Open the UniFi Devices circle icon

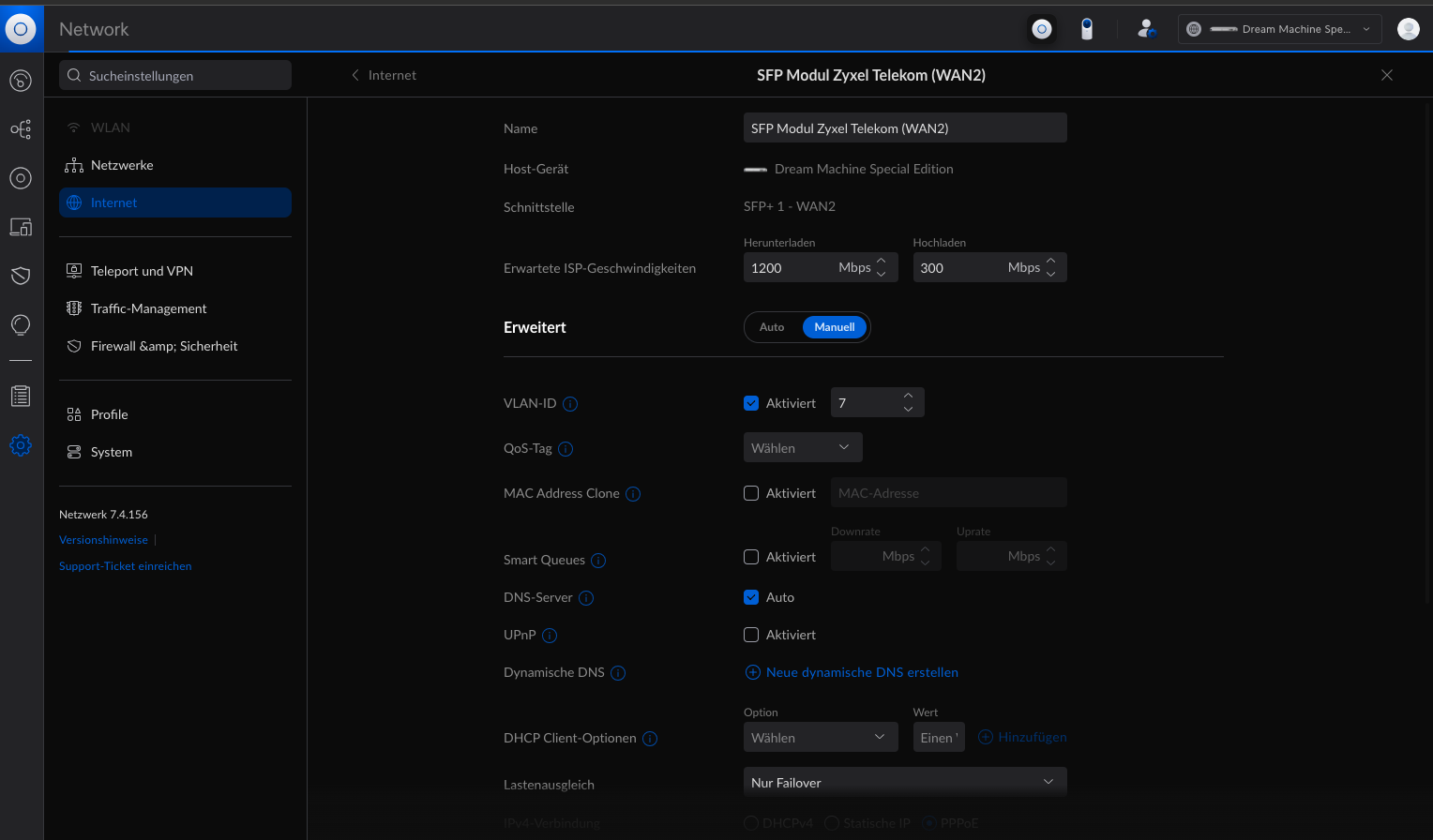(x=21, y=178)
